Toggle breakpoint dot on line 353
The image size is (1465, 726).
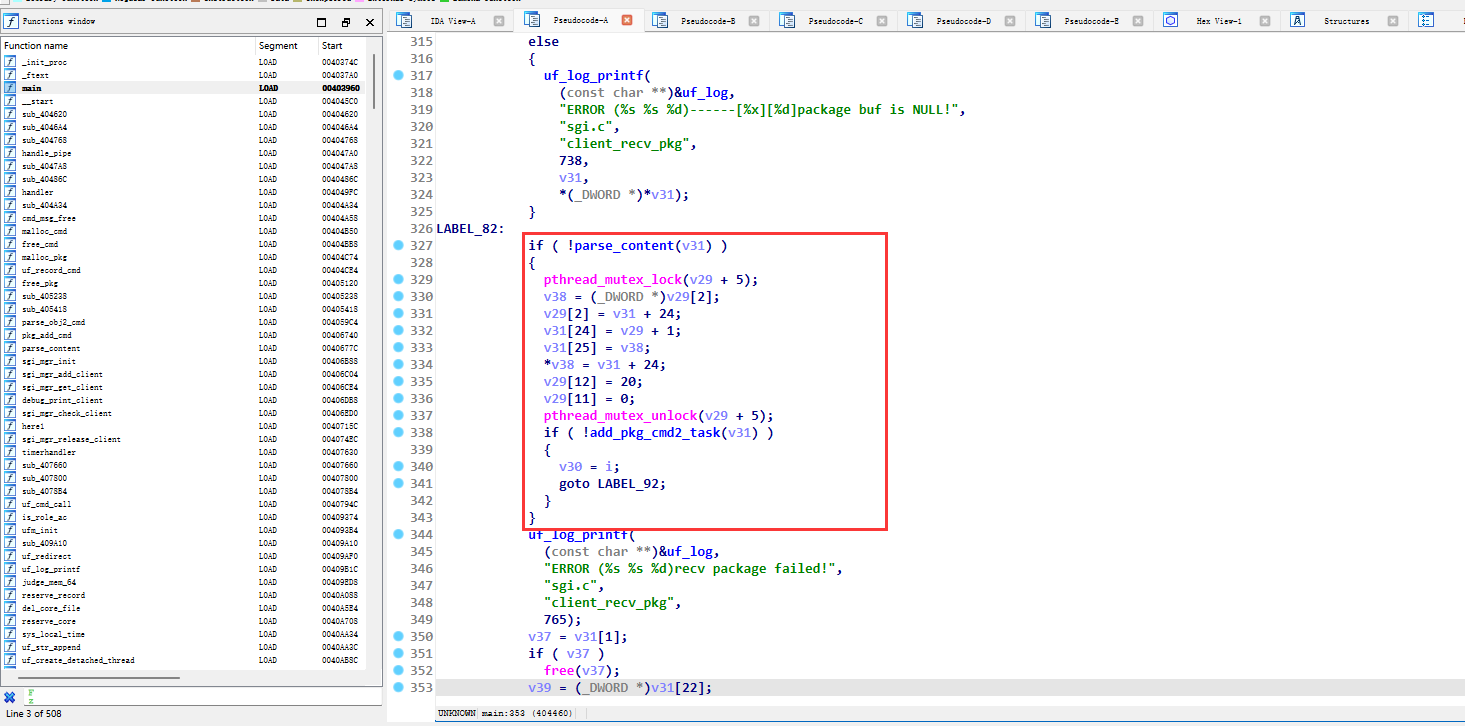tap(398, 687)
